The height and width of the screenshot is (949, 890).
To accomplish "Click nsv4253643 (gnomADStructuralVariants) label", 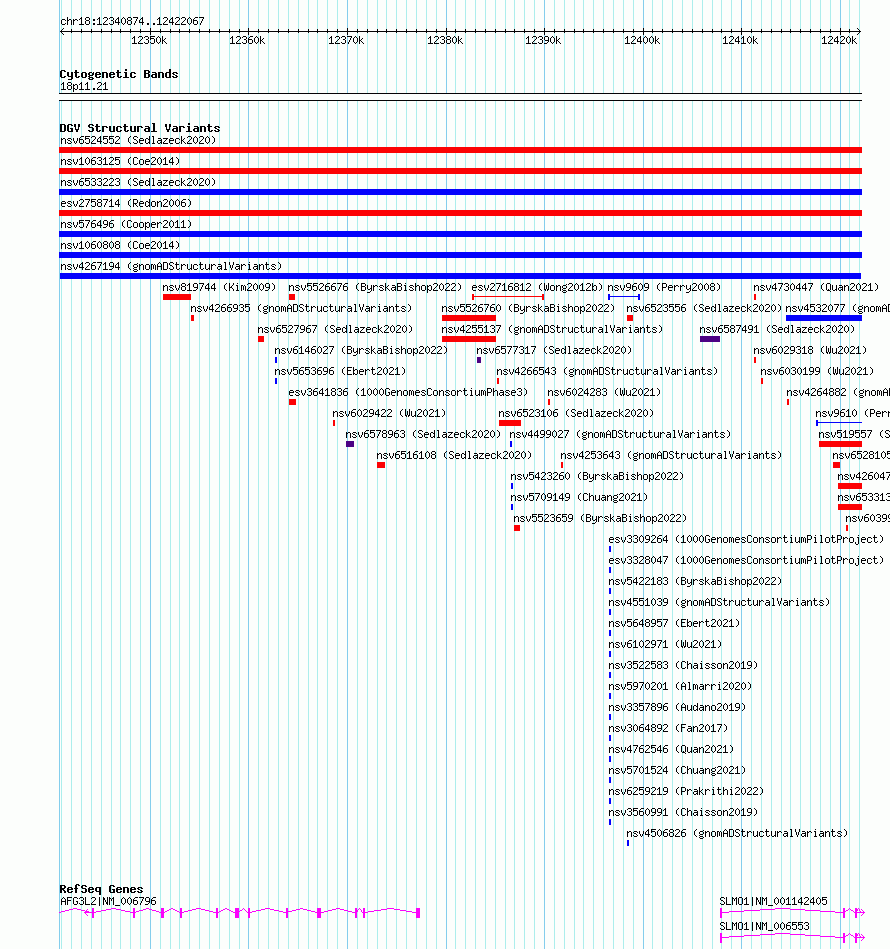I will [x=671, y=455].
